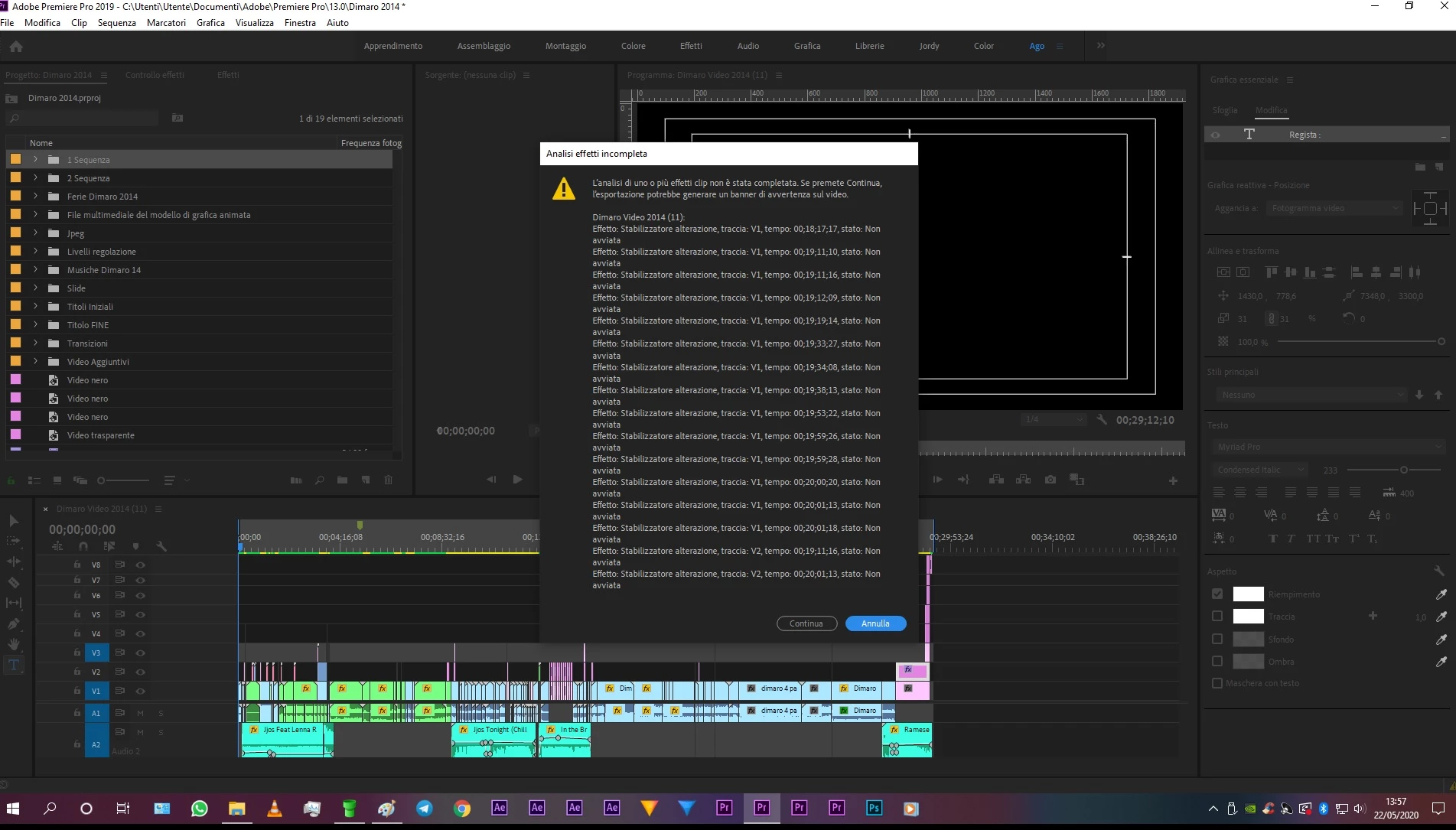The width and height of the screenshot is (1456, 830).
Task: Toggle V8 track visibility eye
Action: click(x=141, y=565)
